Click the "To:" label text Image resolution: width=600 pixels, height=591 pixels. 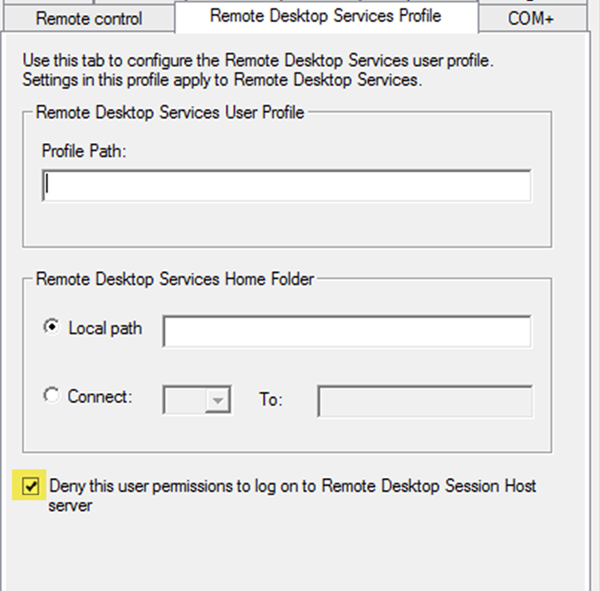271,400
